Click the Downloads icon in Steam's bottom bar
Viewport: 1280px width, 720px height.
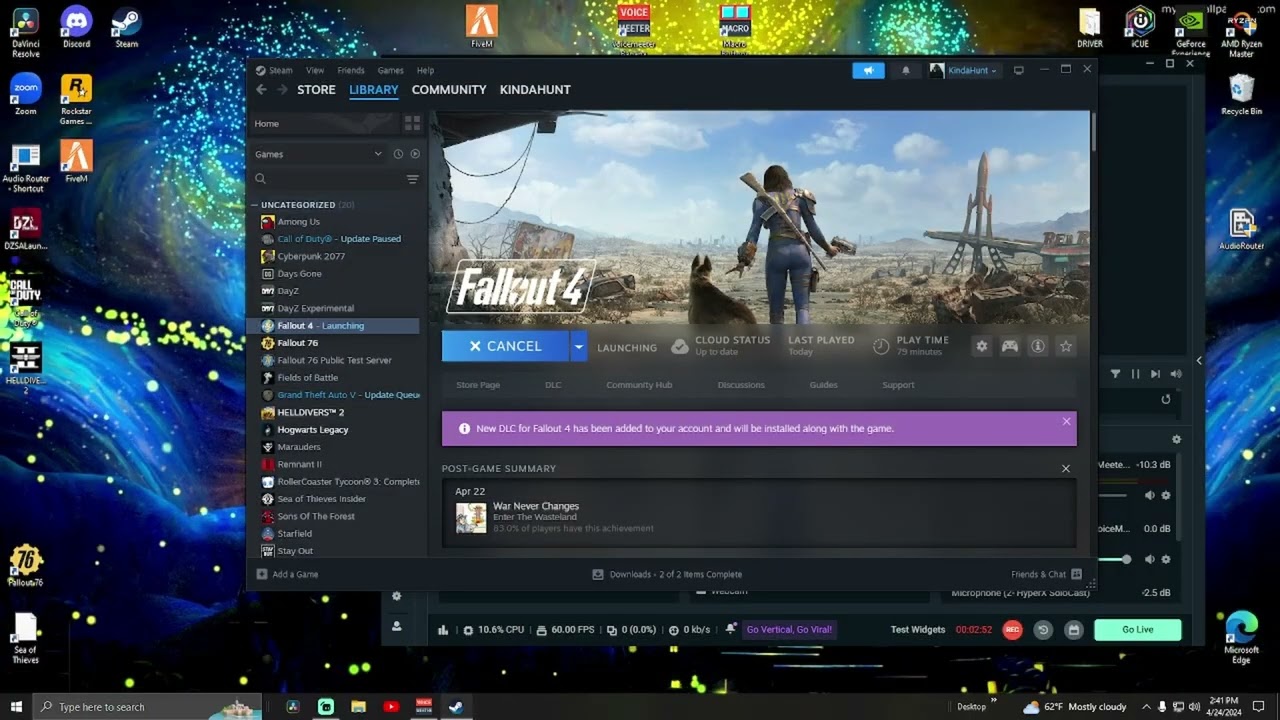click(x=598, y=574)
